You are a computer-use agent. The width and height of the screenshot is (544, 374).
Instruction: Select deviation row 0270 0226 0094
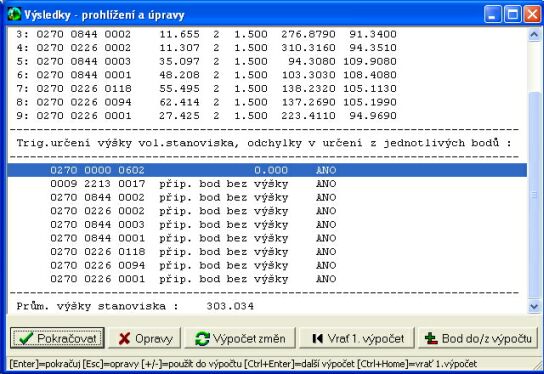point(267,265)
